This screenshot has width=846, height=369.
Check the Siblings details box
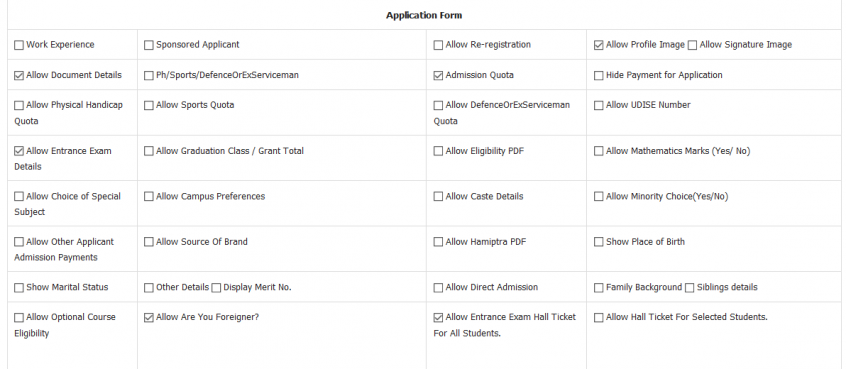point(690,288)
